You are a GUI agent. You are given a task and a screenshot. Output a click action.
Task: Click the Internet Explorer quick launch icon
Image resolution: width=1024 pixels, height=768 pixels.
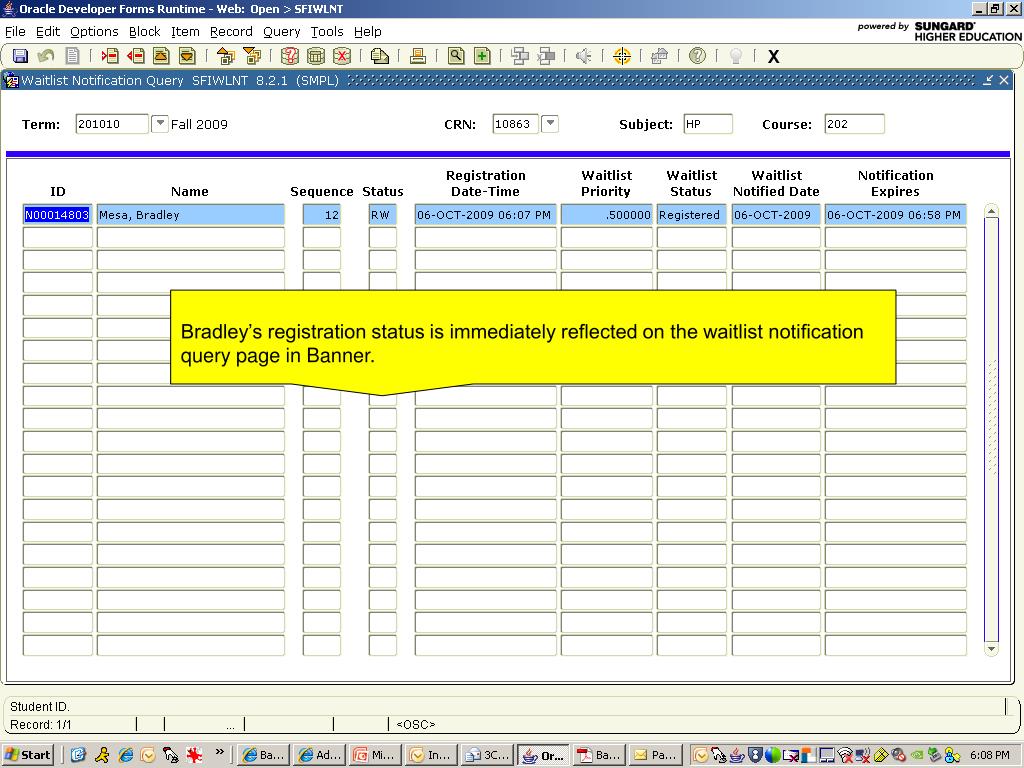(125, 755)
